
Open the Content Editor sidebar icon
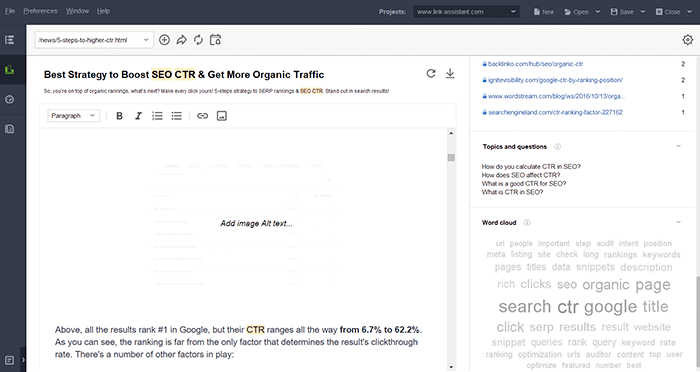9,70
